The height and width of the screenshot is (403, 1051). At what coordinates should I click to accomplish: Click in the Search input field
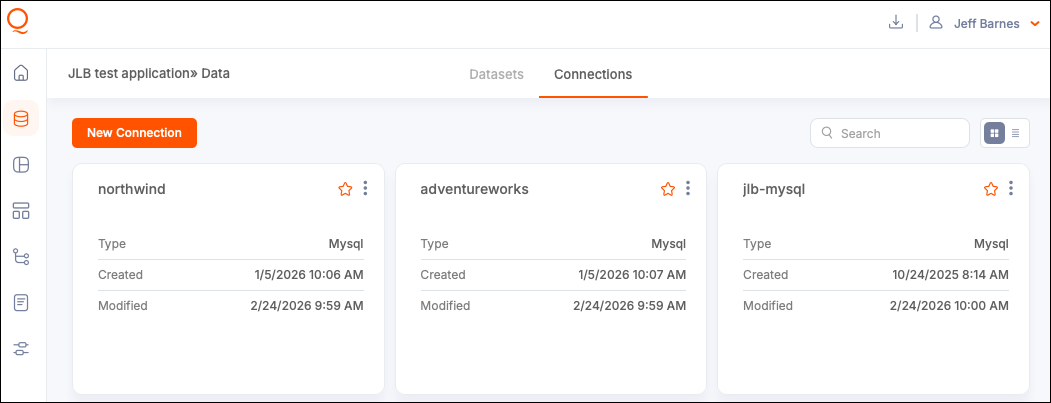(x=890, y=133)
